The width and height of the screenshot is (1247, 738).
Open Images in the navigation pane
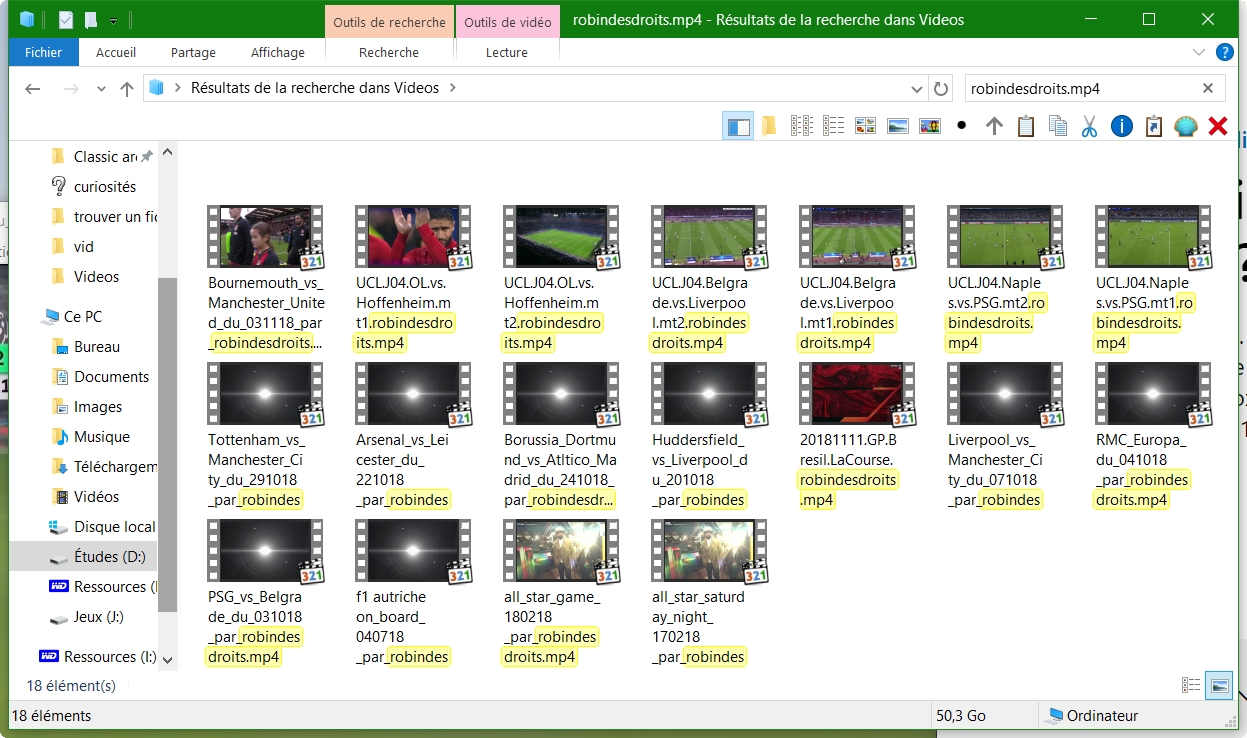pos(97,406)
